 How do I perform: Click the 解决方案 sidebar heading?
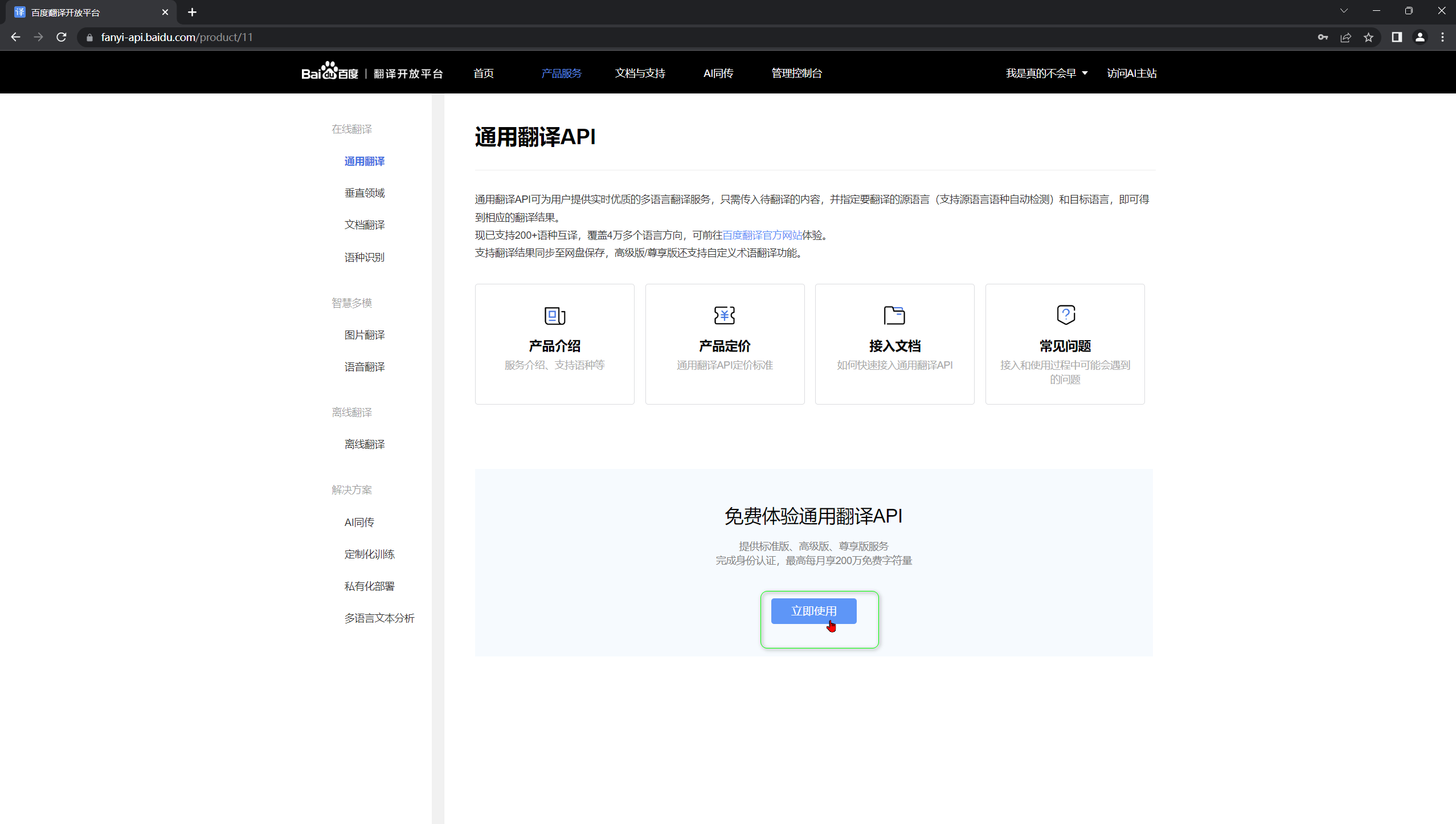coord(352,489)
